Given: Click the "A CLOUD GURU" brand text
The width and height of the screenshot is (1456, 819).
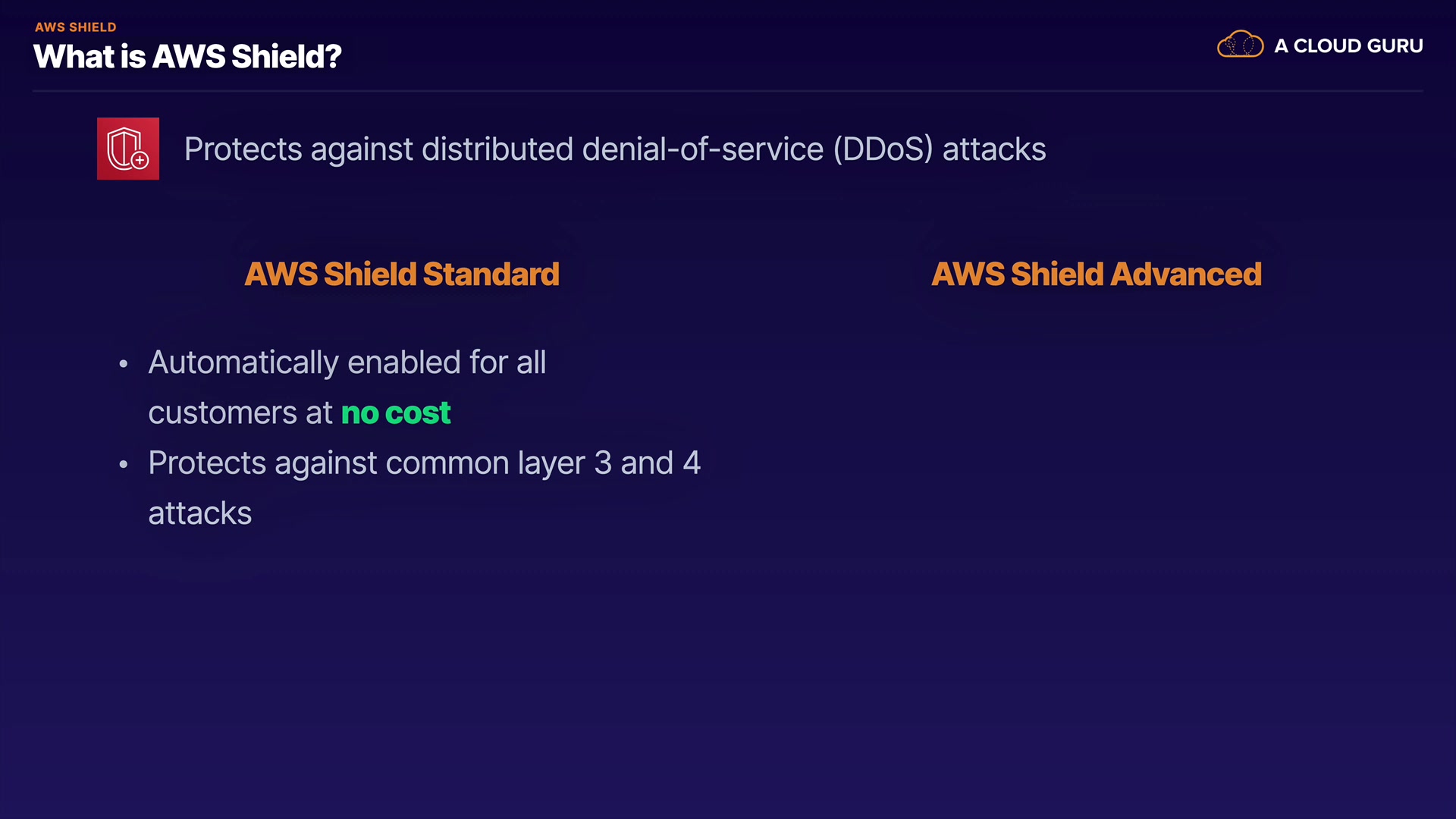Looking at the screenshot, I should pyautogui.click(x=1348, y=46).
